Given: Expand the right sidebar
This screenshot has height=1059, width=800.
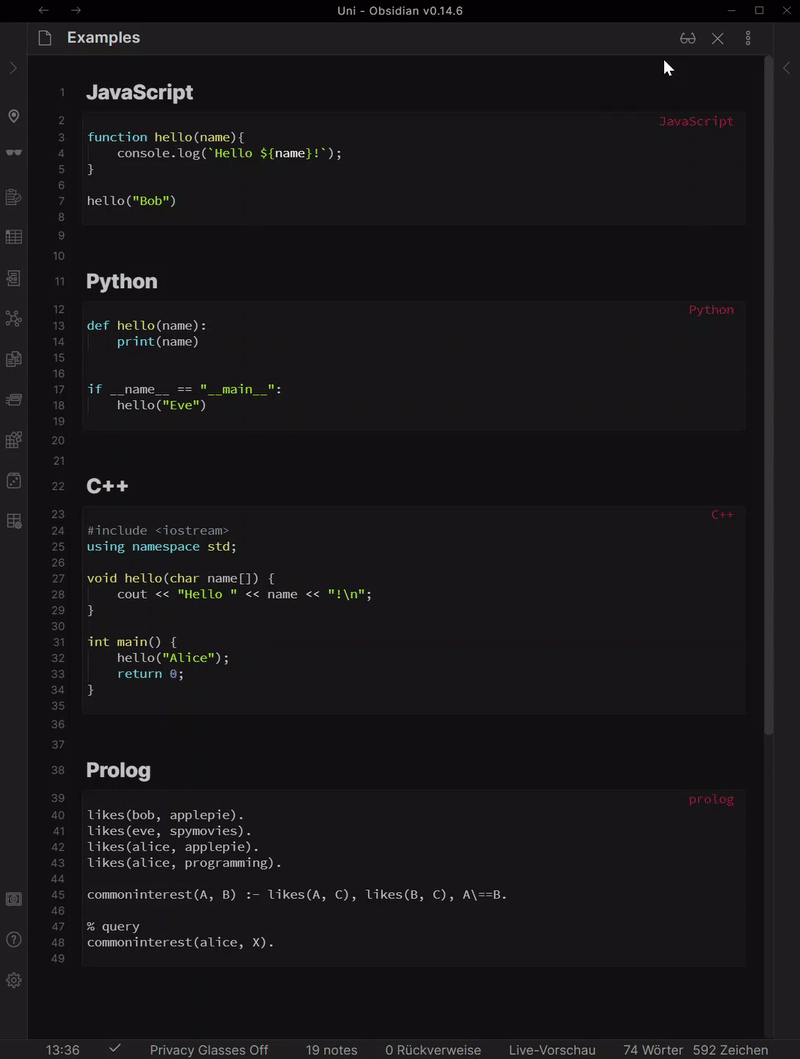Looking at the screenshot, I should pyautogui.click(x=786, y=68).
